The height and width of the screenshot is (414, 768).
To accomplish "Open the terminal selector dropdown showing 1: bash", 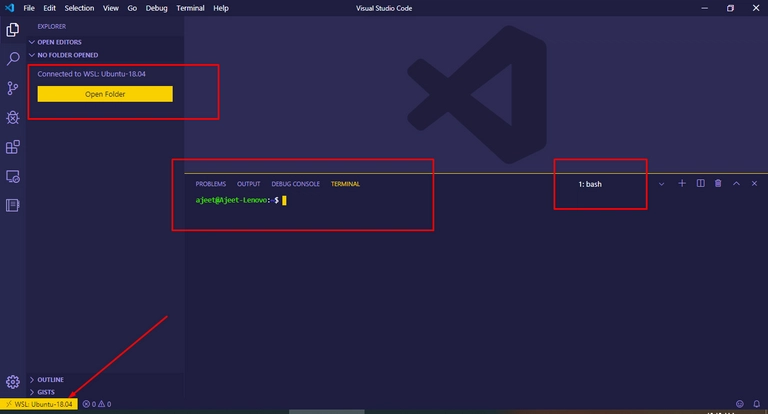I will [621, 184].
